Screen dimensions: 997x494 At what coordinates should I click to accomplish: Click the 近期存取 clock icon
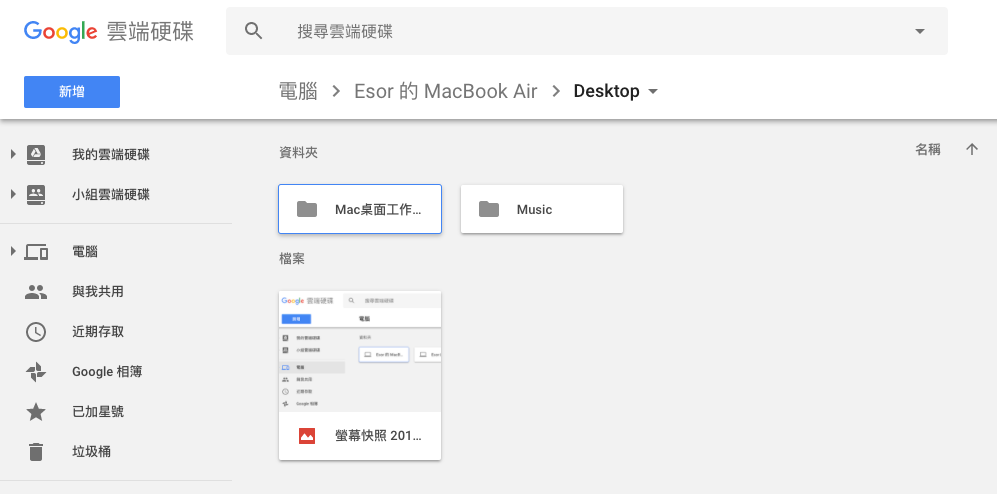36,332
